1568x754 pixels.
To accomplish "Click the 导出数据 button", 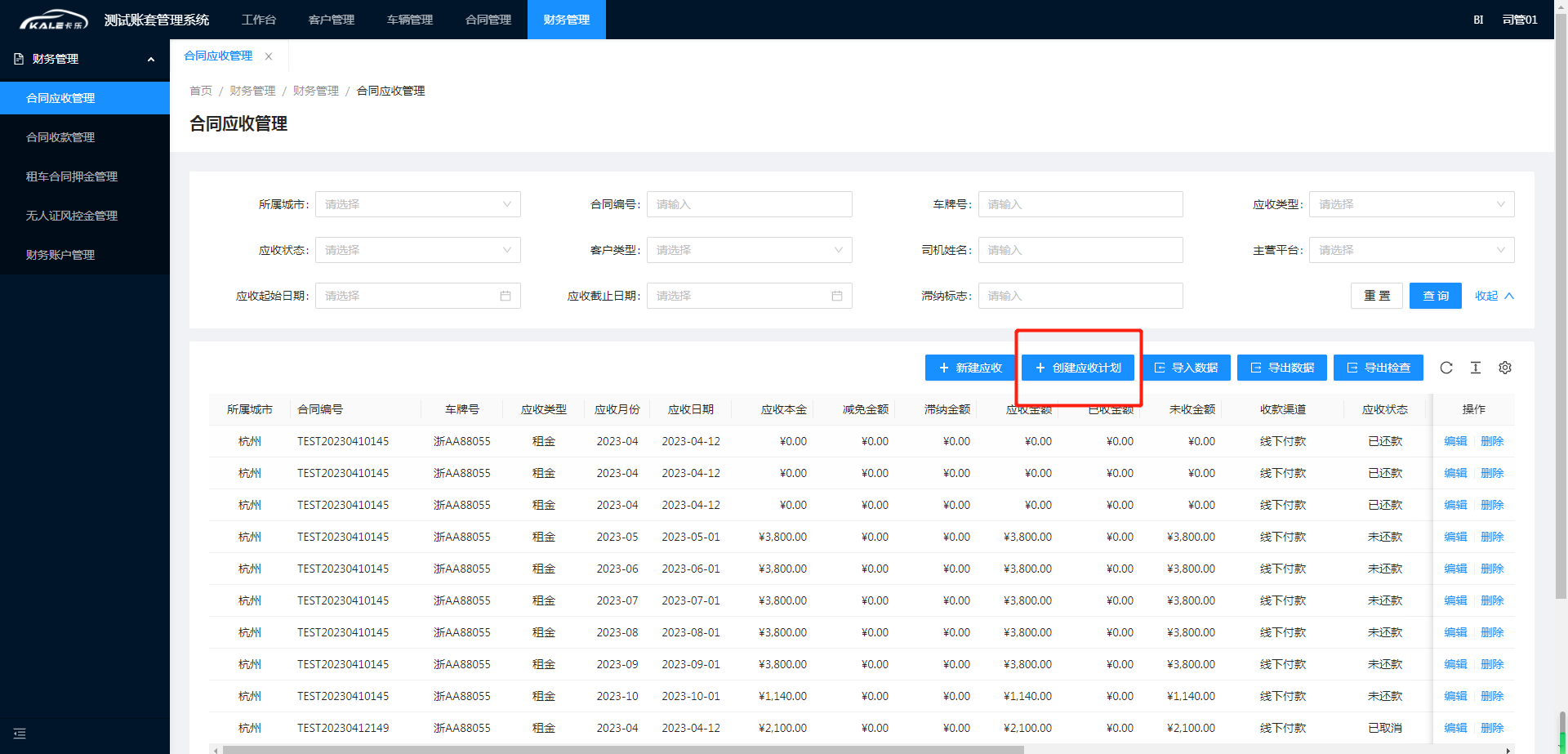I will [x=1282, y=368].
